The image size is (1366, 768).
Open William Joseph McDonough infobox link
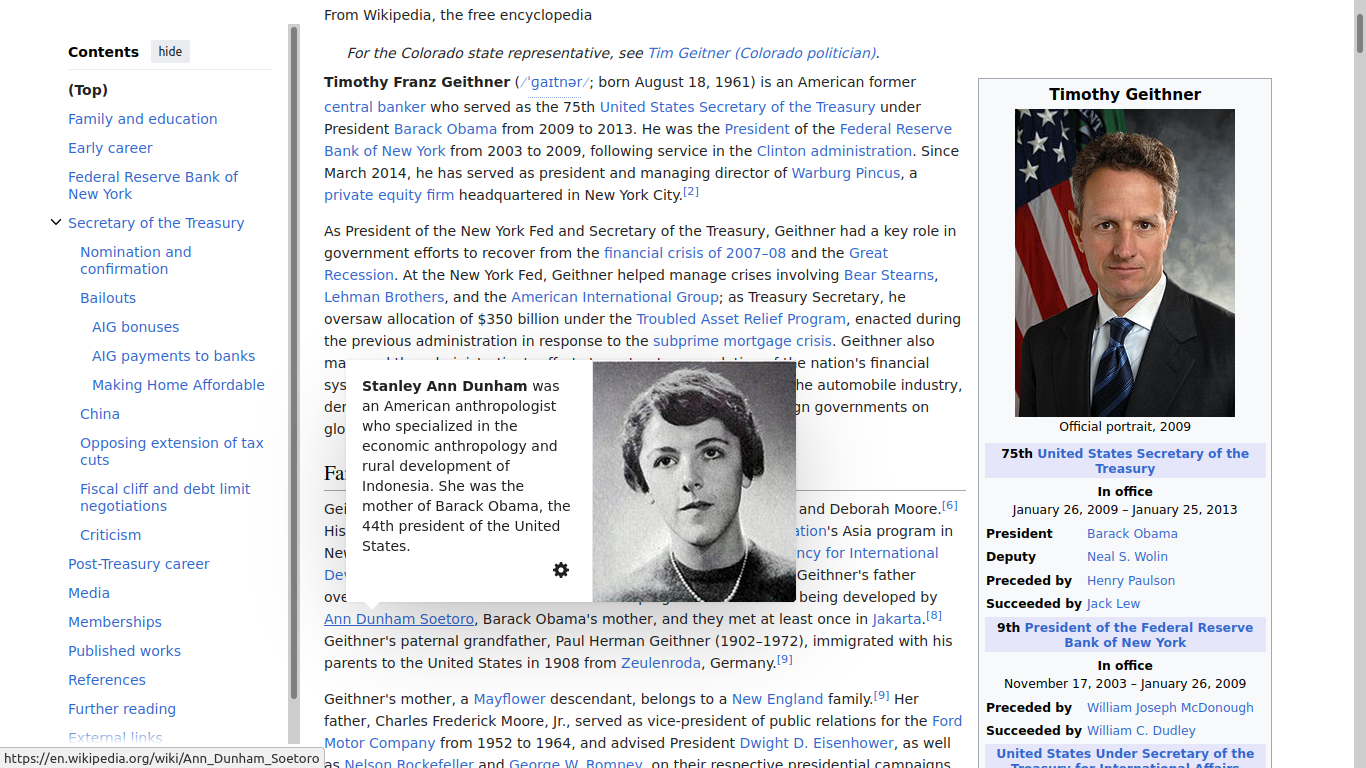pyautogui.click(x=1170, y=708)
